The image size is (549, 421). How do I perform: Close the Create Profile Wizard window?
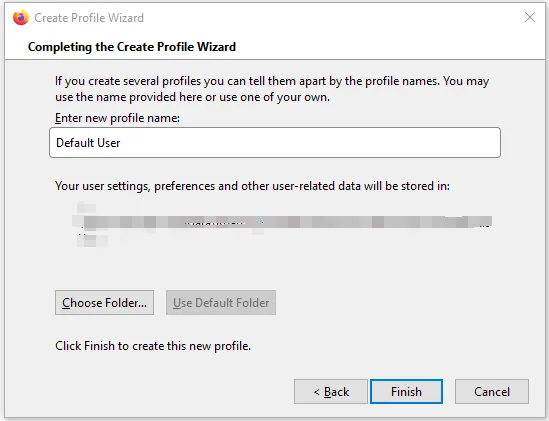tap(530, 17)
